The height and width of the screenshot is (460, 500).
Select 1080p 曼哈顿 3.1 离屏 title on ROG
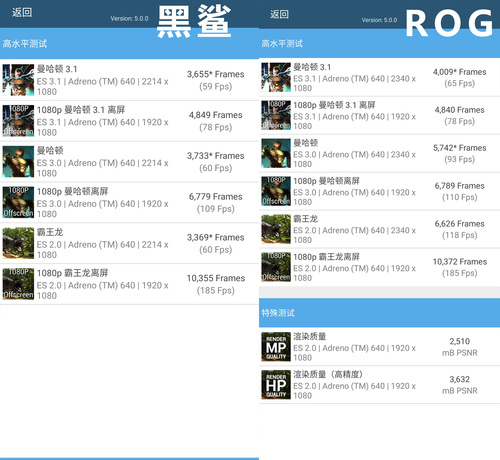click(x=334, y=105)
